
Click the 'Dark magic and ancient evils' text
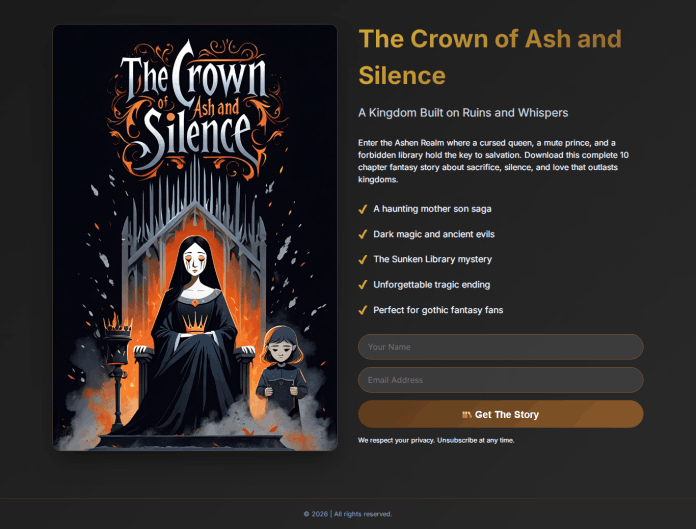coord(434,234)
